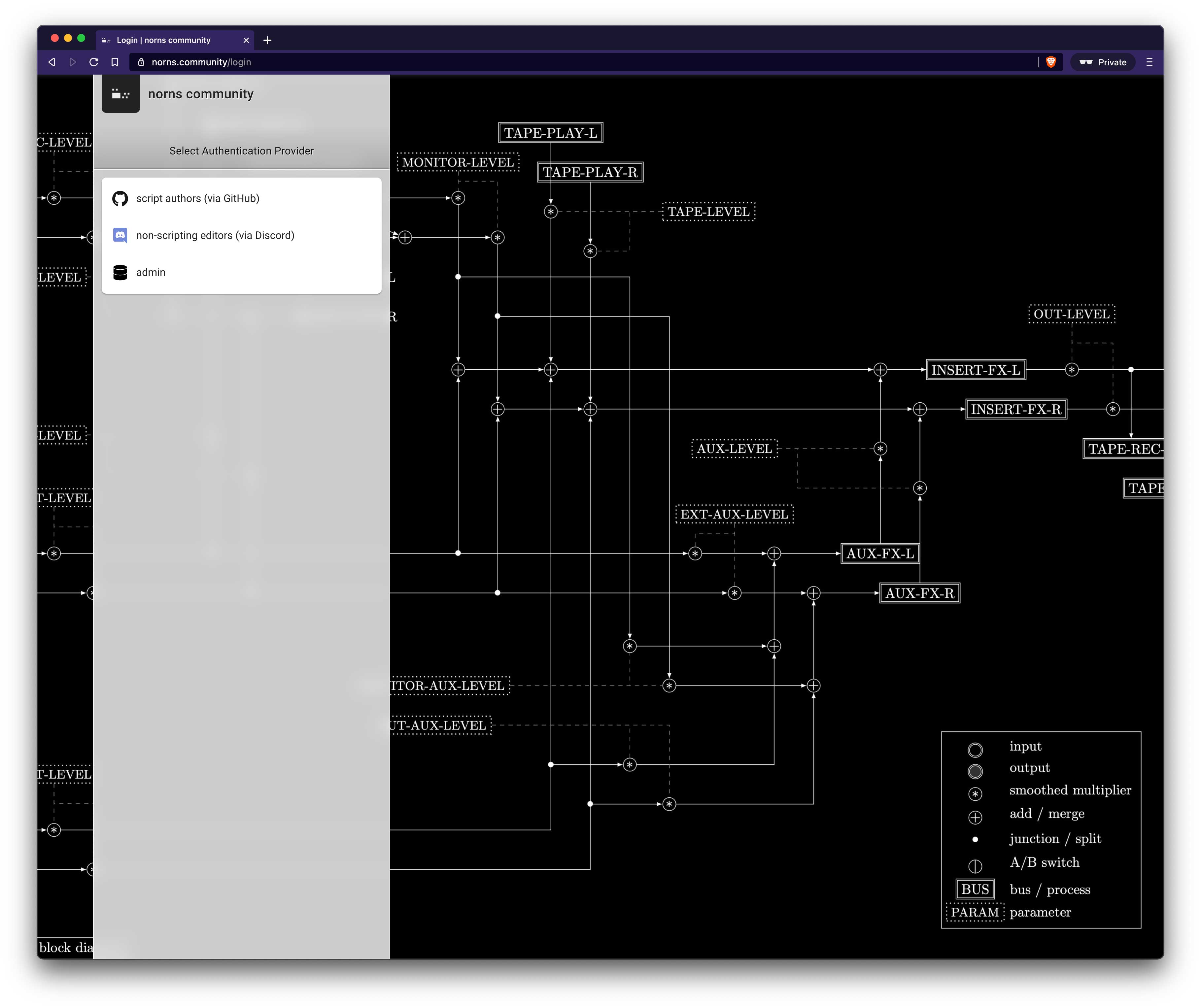Click the norns community logo icon
This screenshot has height=1008, width=1201.
click(121, 94)
